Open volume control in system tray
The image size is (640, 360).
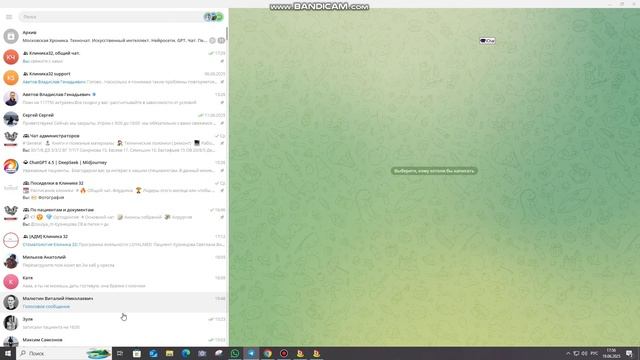(584, 353)
